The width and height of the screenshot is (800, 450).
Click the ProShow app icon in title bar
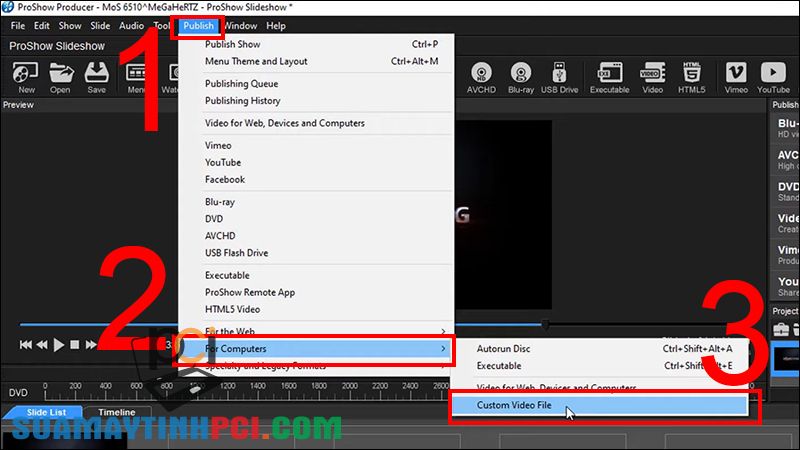[x=8, y=7]
